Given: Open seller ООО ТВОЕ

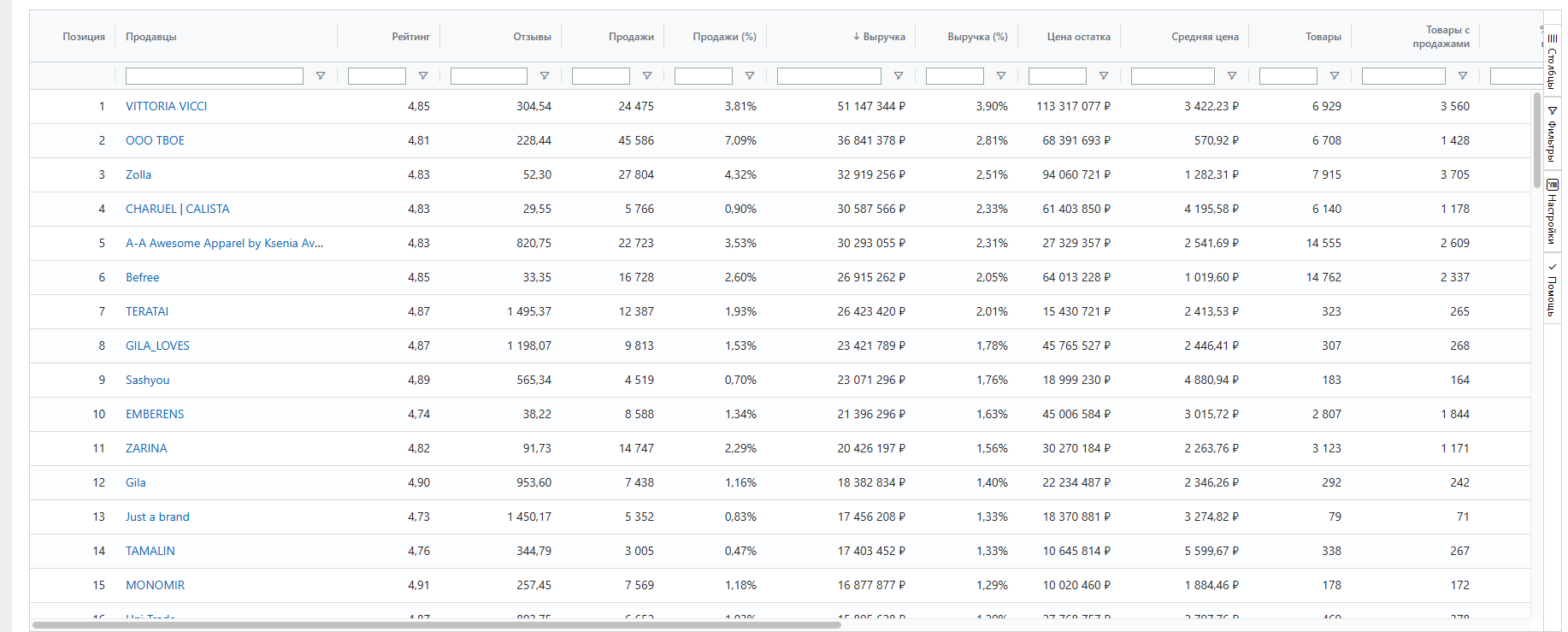Looking at the screenshot, I should pos(155,140).
